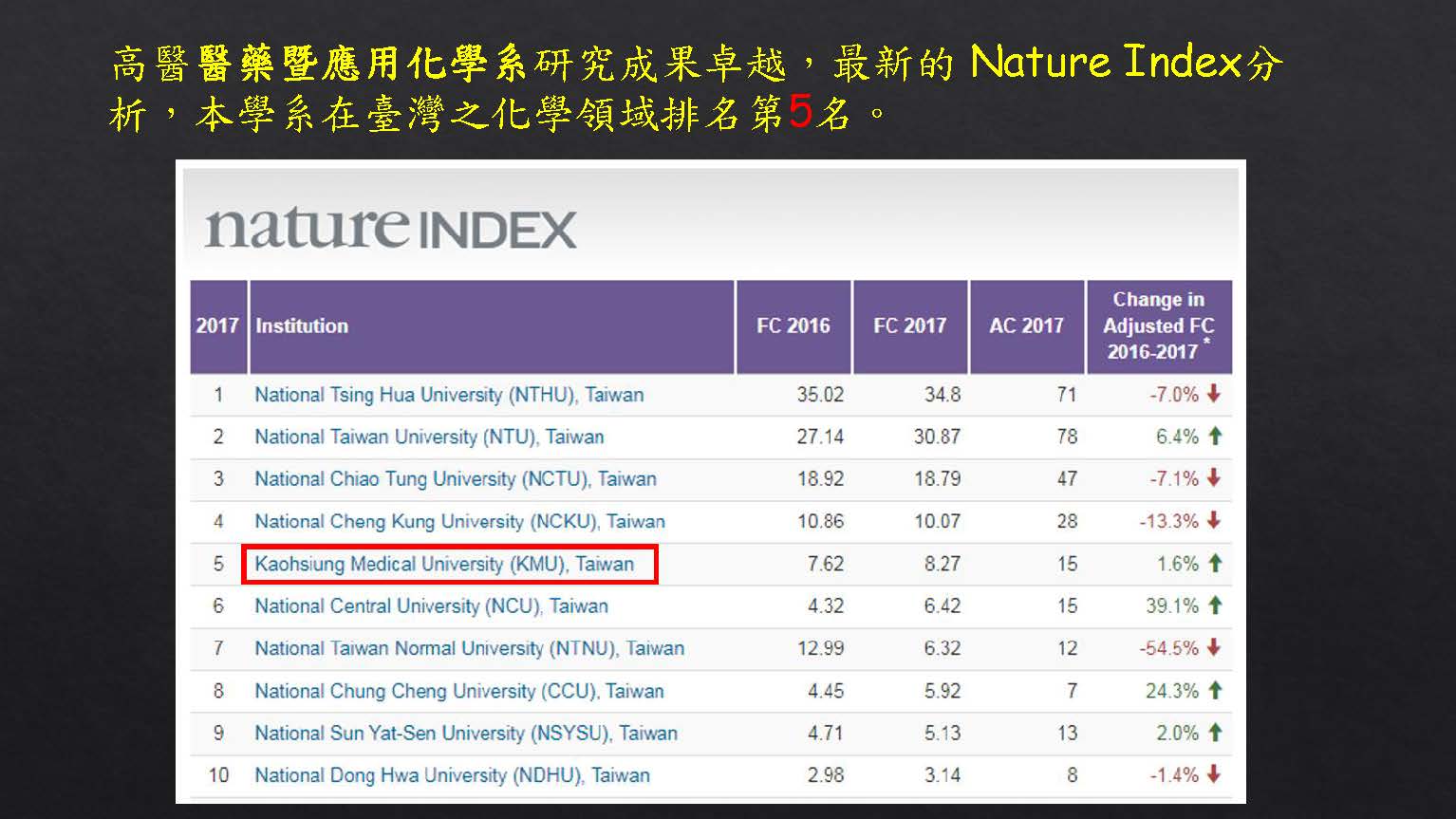
Task: Open National Chung Cheng University (CCU) link
Action: [x=459, y=691]
